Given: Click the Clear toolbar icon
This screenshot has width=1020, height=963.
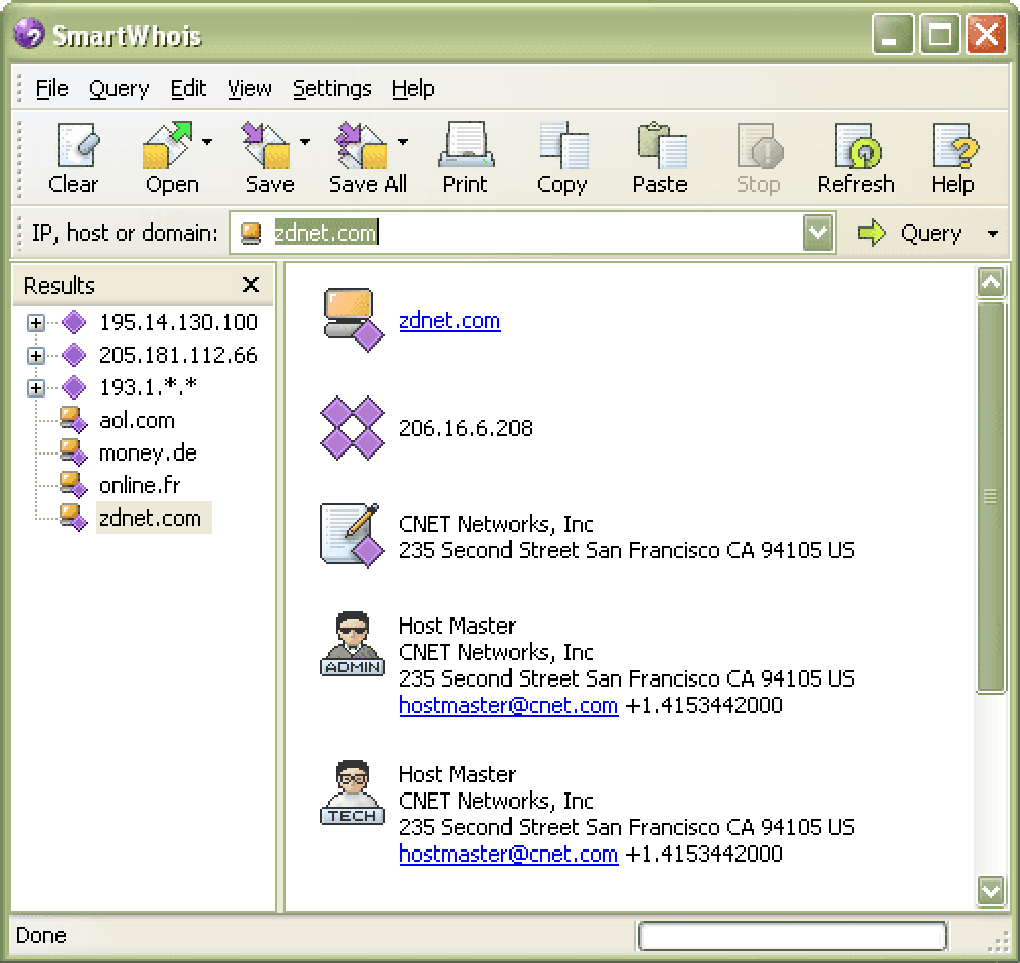Looking at the screenshot, I should point(76,146).
